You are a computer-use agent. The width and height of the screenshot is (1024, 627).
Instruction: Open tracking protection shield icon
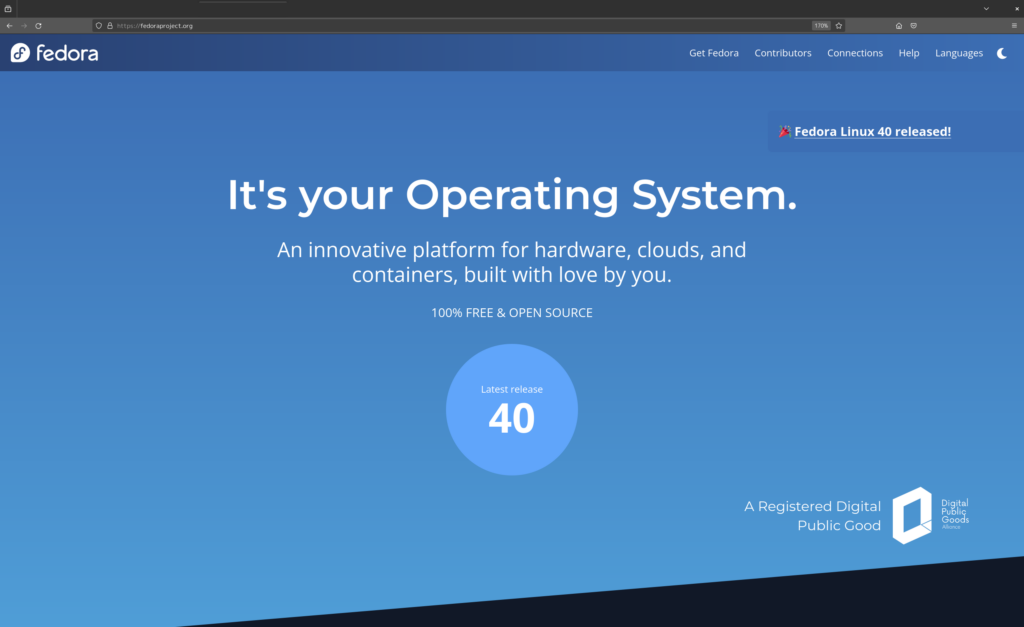click(99, 25)
